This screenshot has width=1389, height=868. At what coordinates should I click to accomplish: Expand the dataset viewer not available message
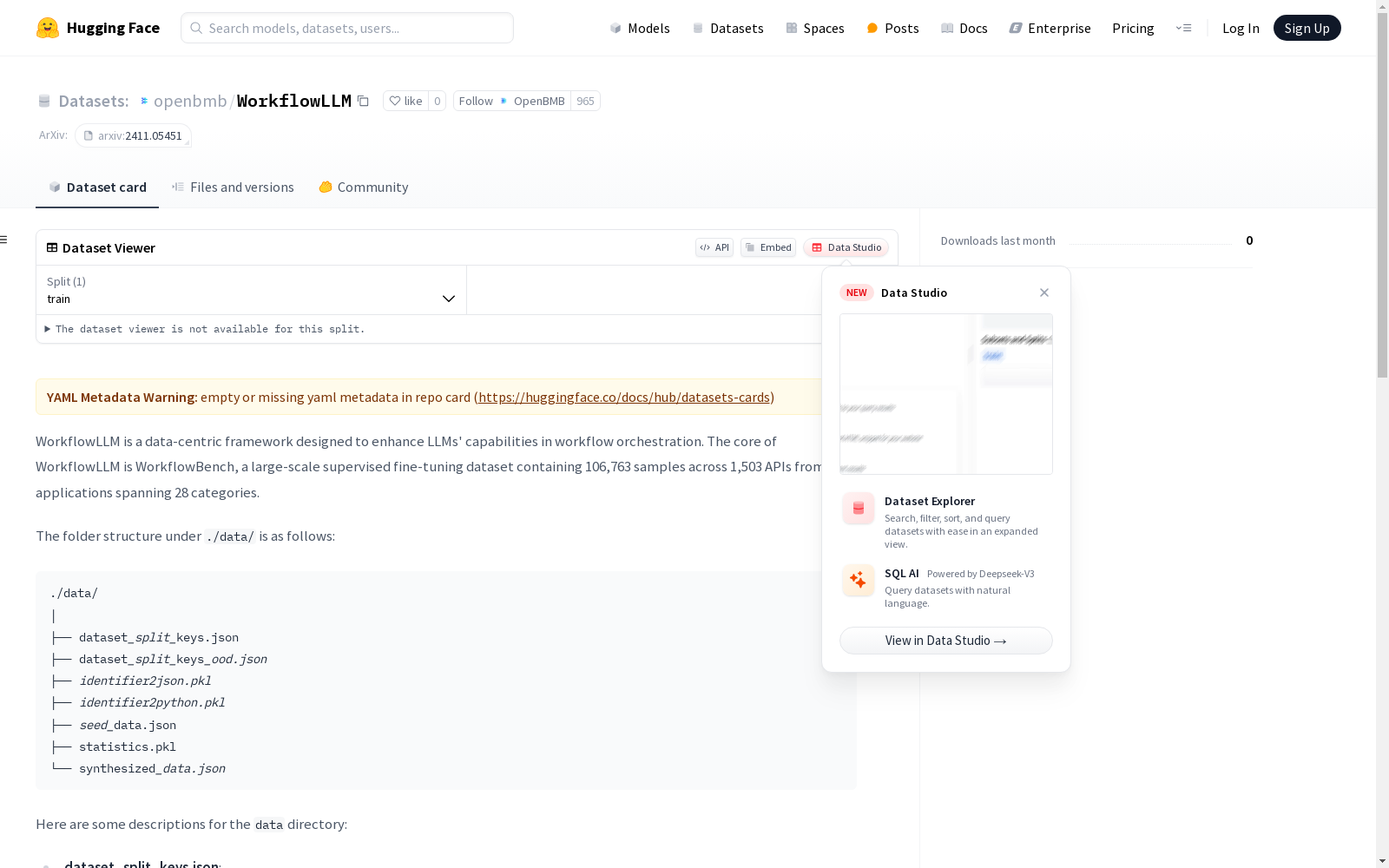[206, 329]
